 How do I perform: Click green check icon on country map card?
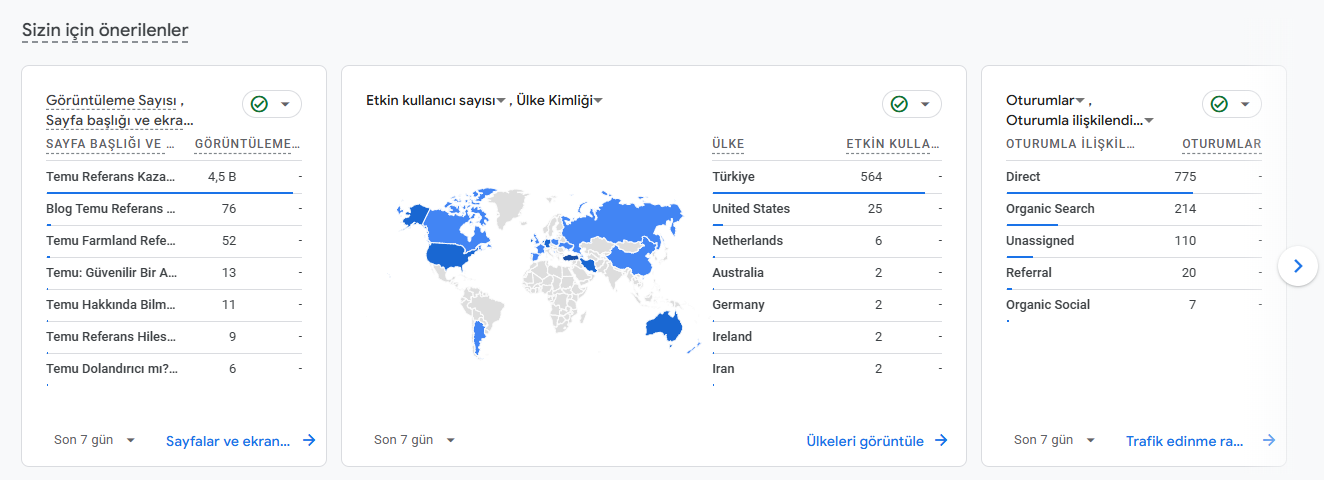[899, 104]
